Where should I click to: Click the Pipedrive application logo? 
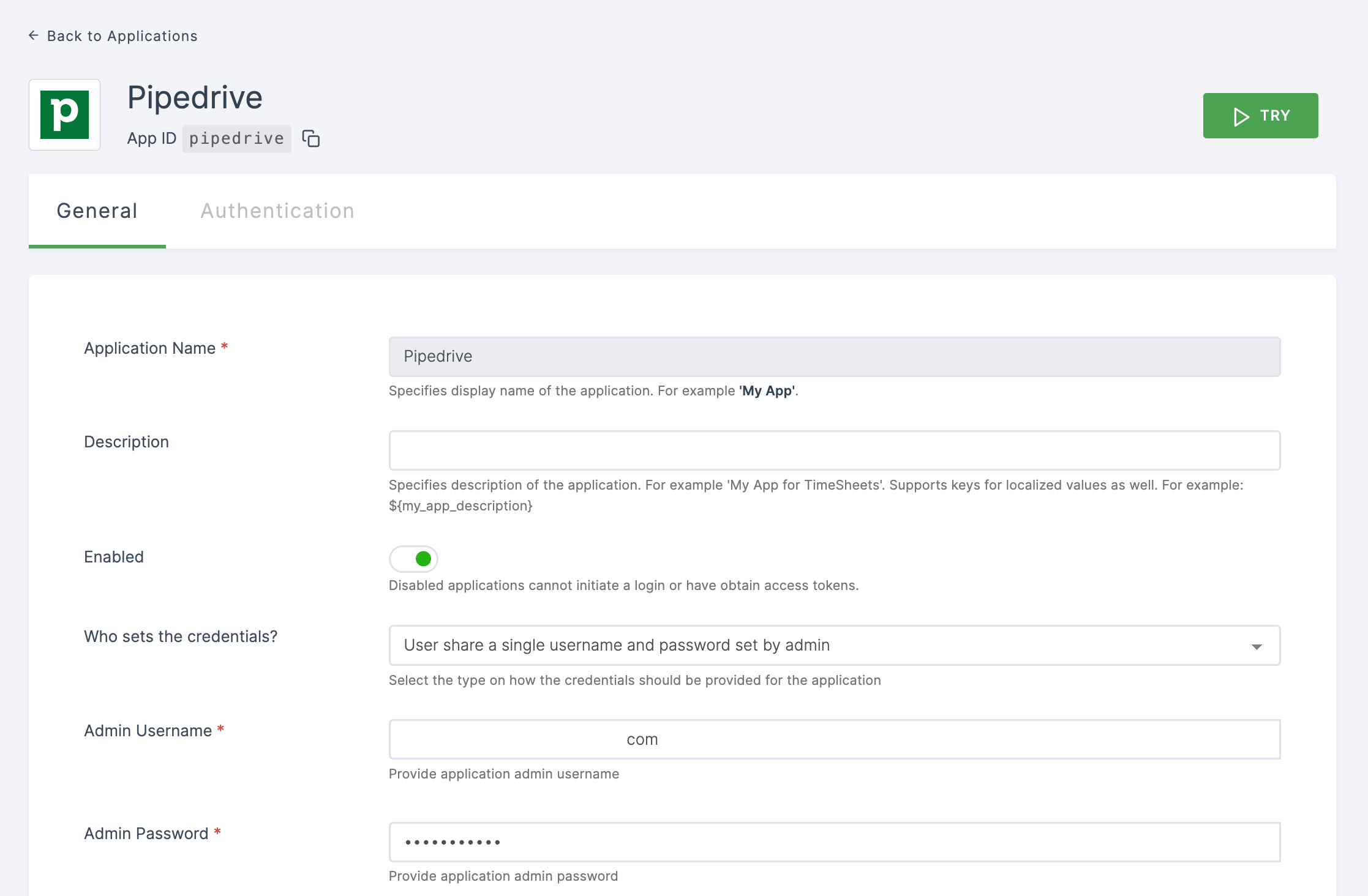(64, 114)
